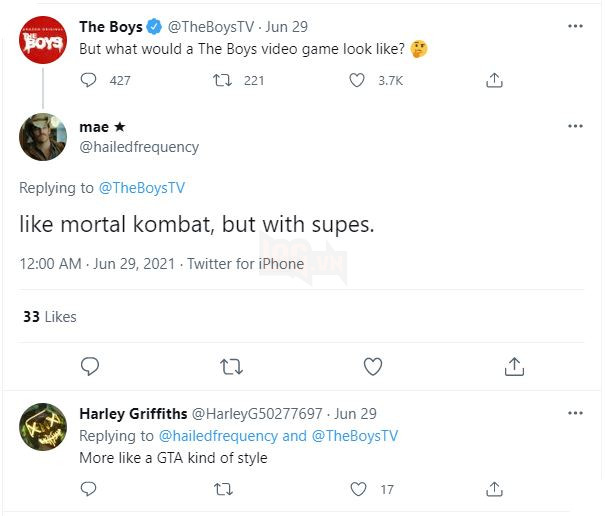Open more options on mae's tweet
Screen dimensions: 606x516
tap(575, 126)
